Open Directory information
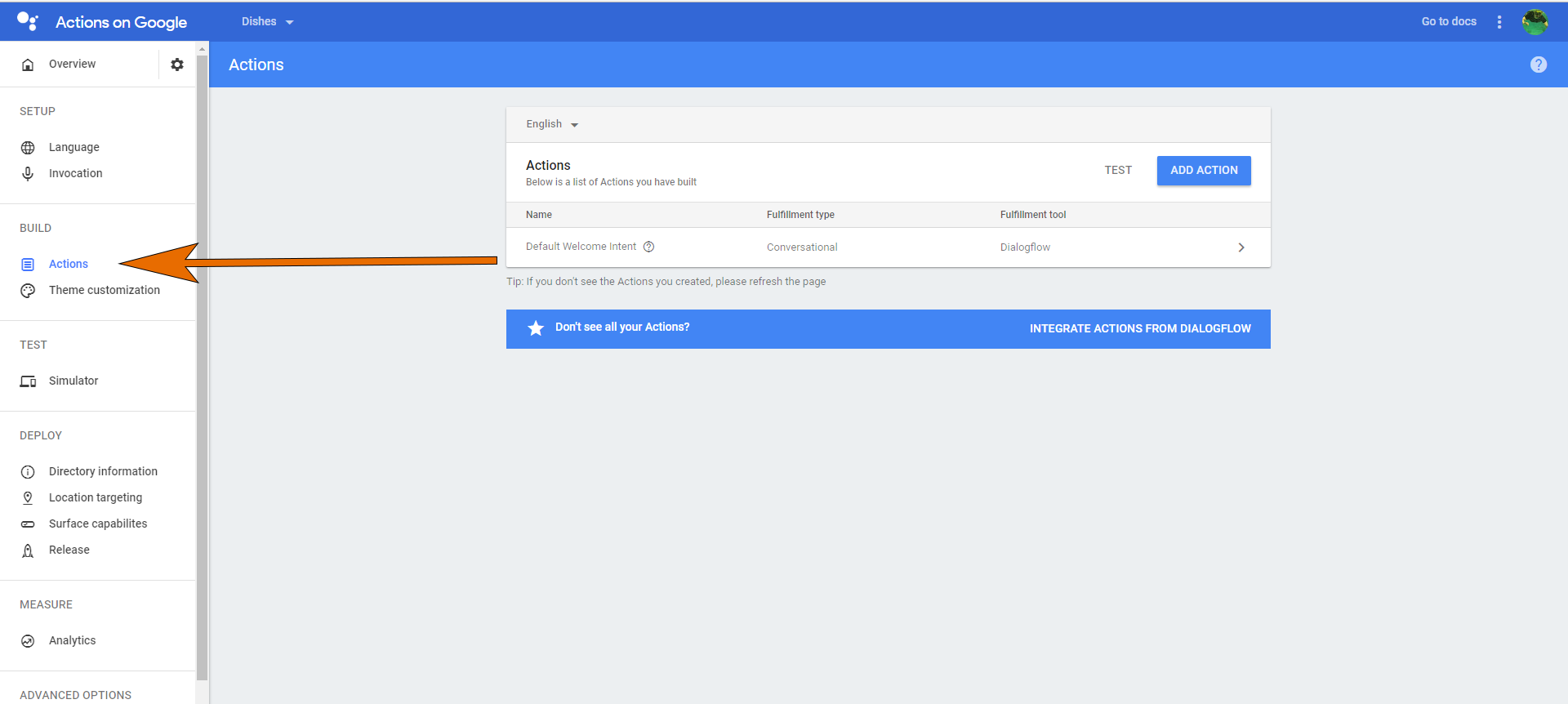This screenshot has width=1568, height=704. pyautogui.click(x=103, y=471)
